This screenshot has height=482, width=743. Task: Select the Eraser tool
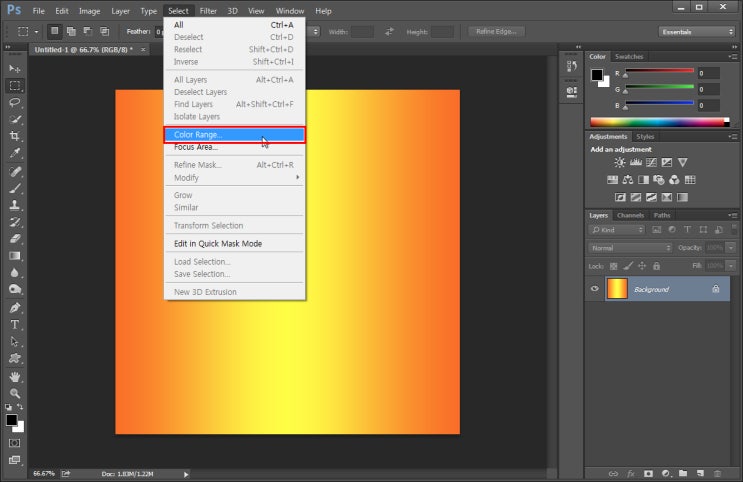15,239
